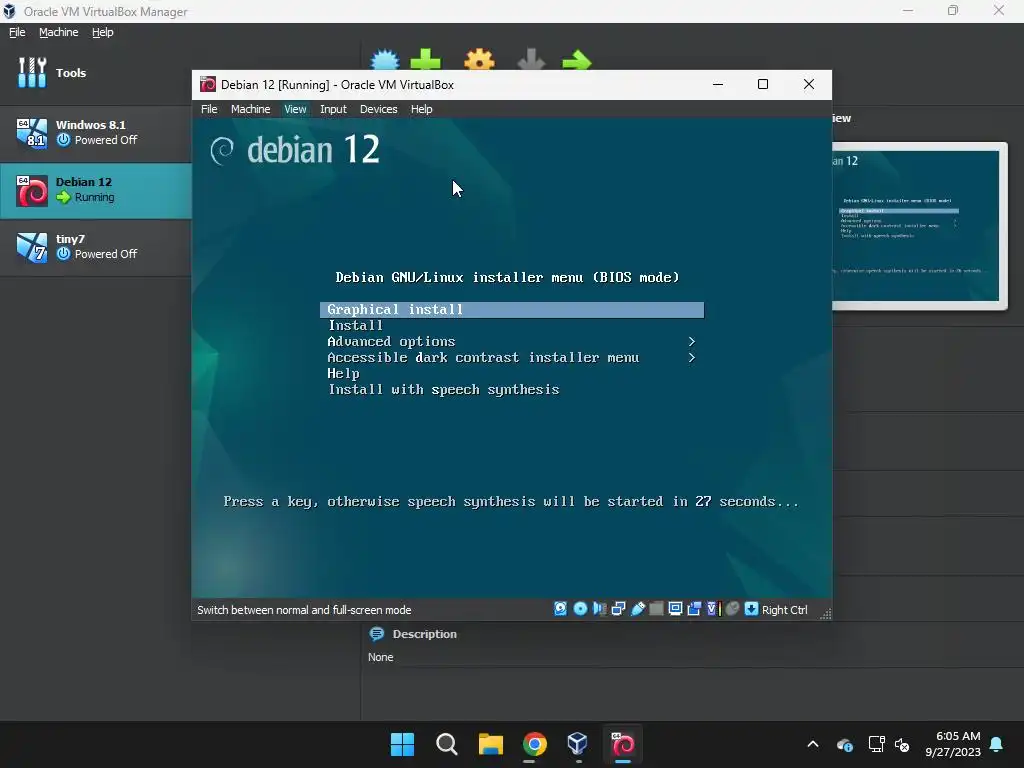1024x768 pixels.
Task: Expand Advanced options submenu arrow
Action: (x=692, y=342)
